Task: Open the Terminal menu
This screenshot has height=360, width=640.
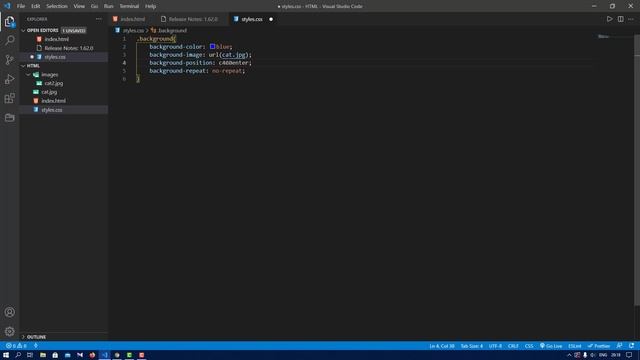Action: 129,6
